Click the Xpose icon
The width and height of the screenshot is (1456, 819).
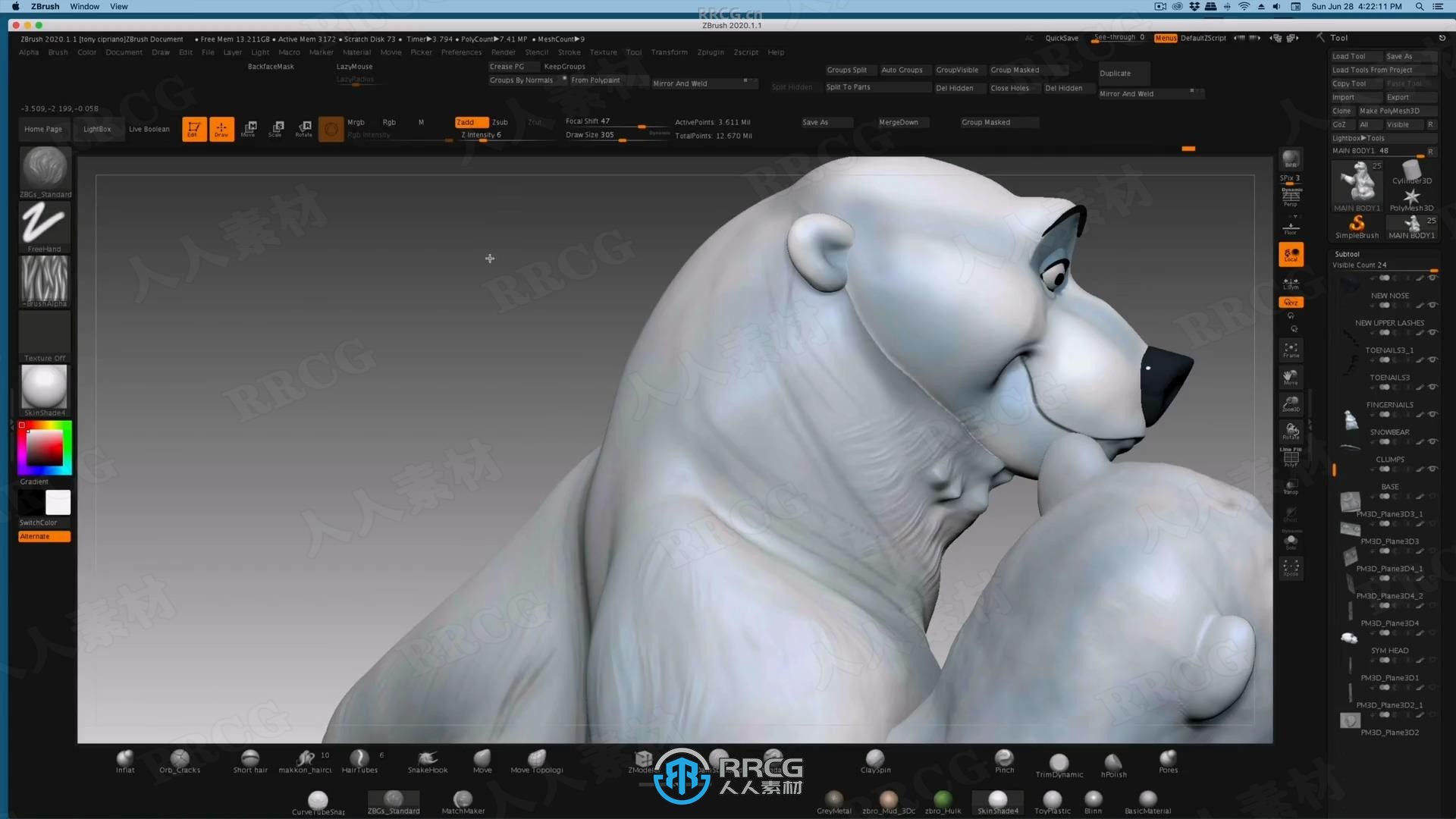(1291, 567)
